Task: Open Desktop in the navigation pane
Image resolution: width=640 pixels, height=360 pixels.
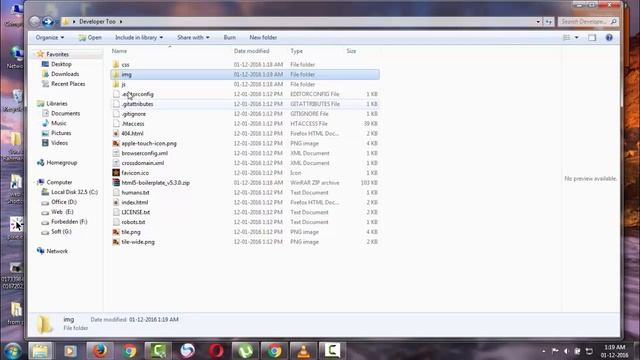Action: (61, 64)
